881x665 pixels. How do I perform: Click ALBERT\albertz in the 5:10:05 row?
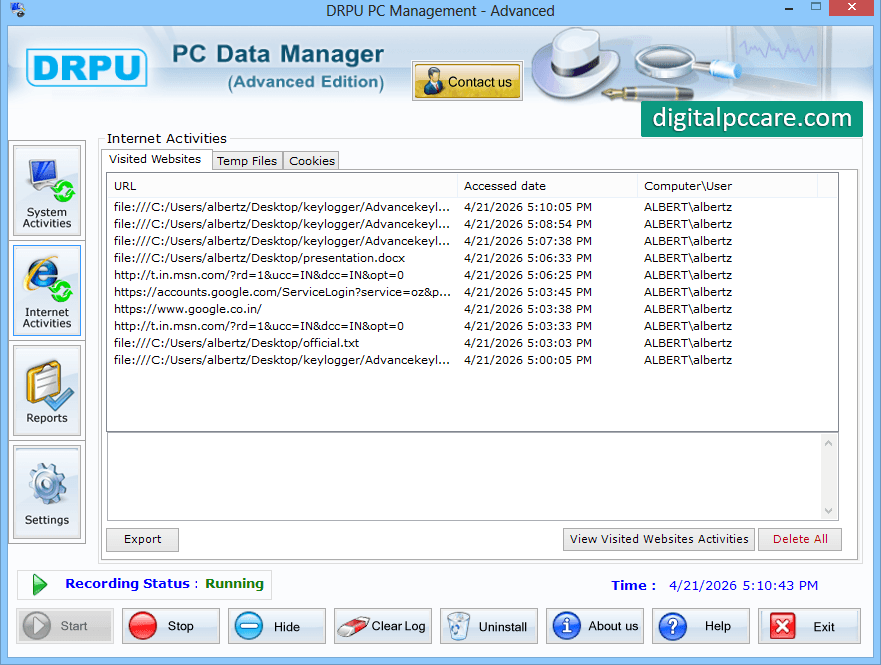688,207
